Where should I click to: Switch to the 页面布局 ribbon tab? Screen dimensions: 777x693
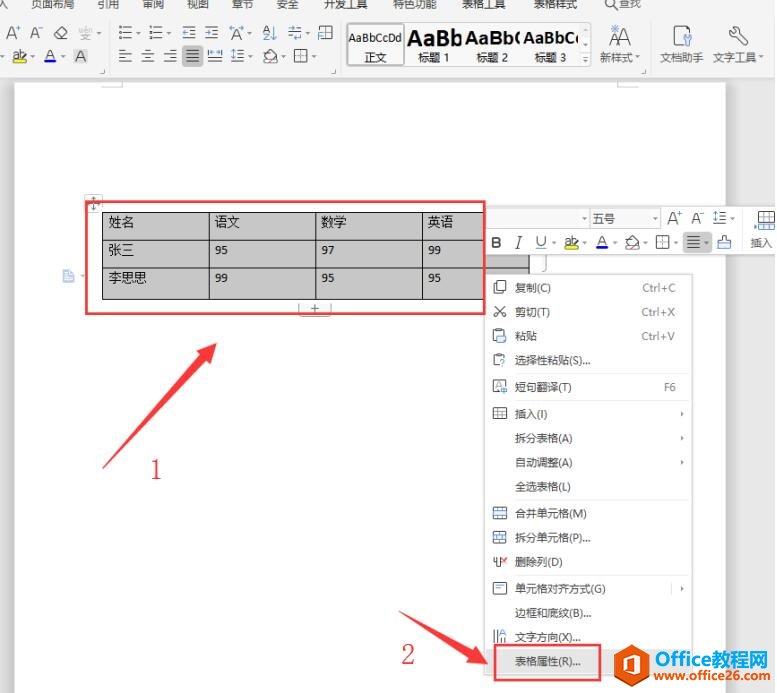click(53, 4)
